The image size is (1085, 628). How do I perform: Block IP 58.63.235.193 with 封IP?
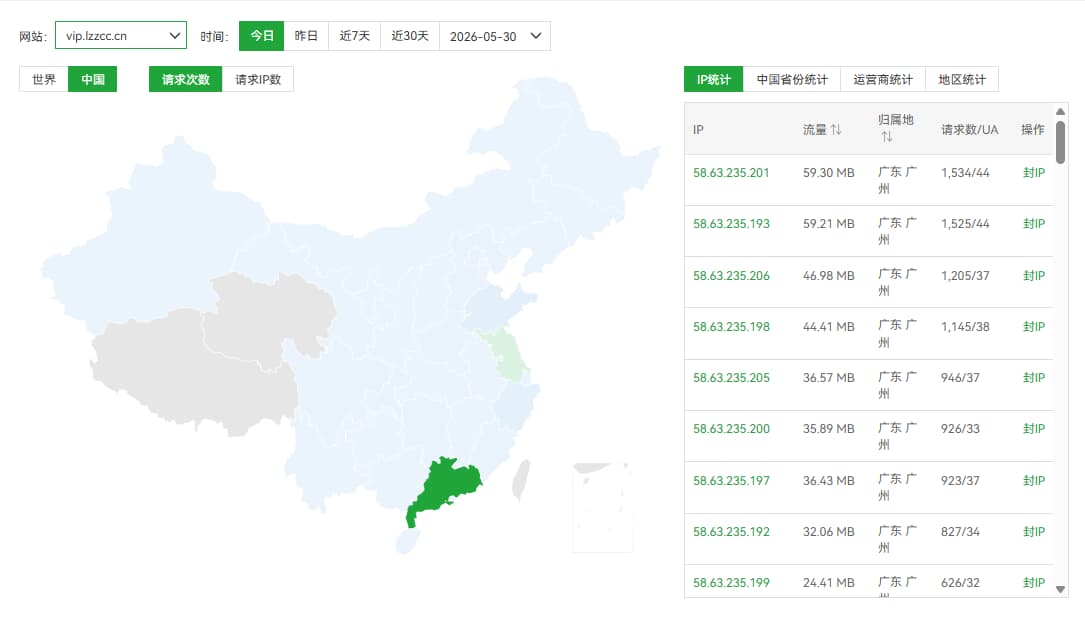tap(1034, 224)
